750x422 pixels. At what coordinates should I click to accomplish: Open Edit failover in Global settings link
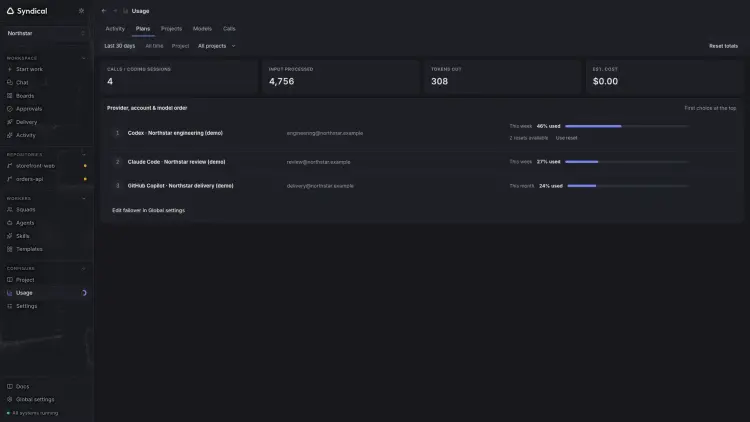[148, 210]
